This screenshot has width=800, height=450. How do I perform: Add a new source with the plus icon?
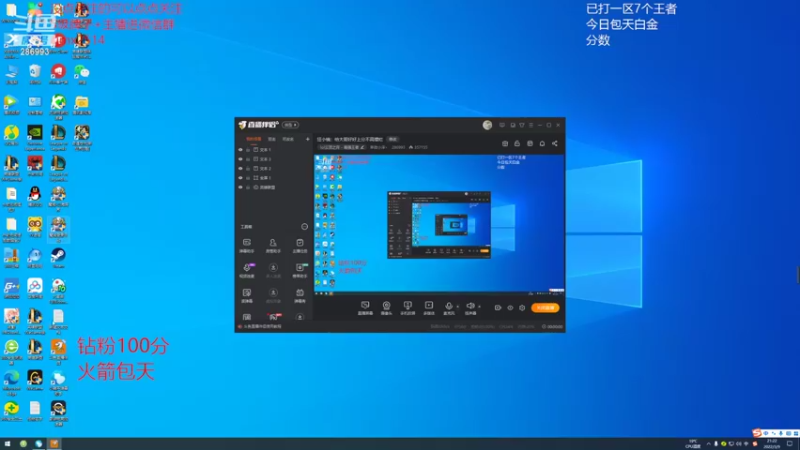point(307,139)
